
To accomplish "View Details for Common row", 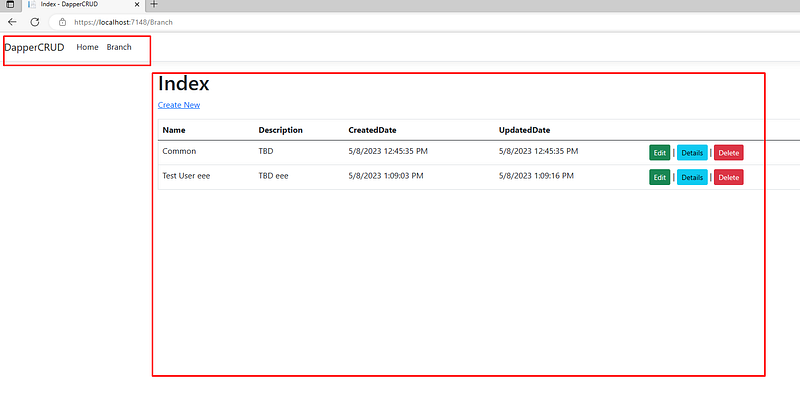I will [692, 153].
